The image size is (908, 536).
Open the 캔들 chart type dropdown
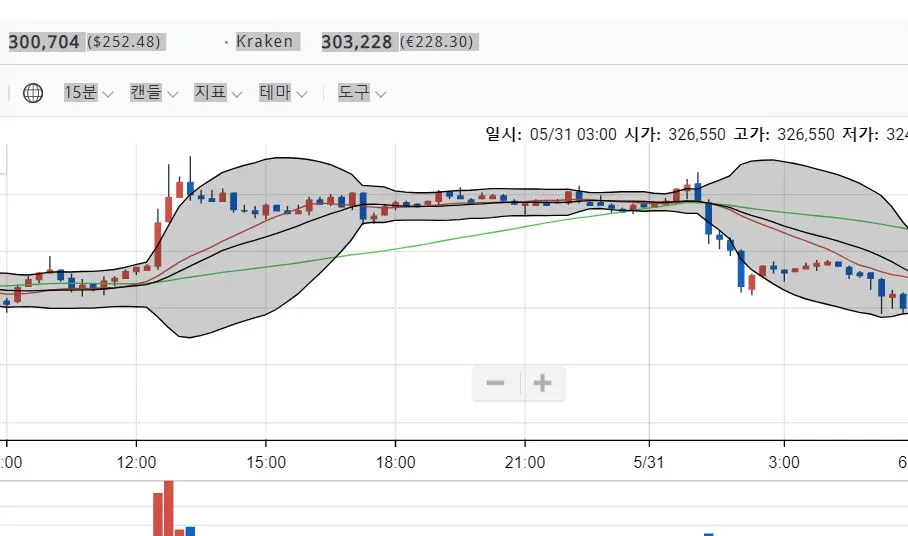point(153,93)
